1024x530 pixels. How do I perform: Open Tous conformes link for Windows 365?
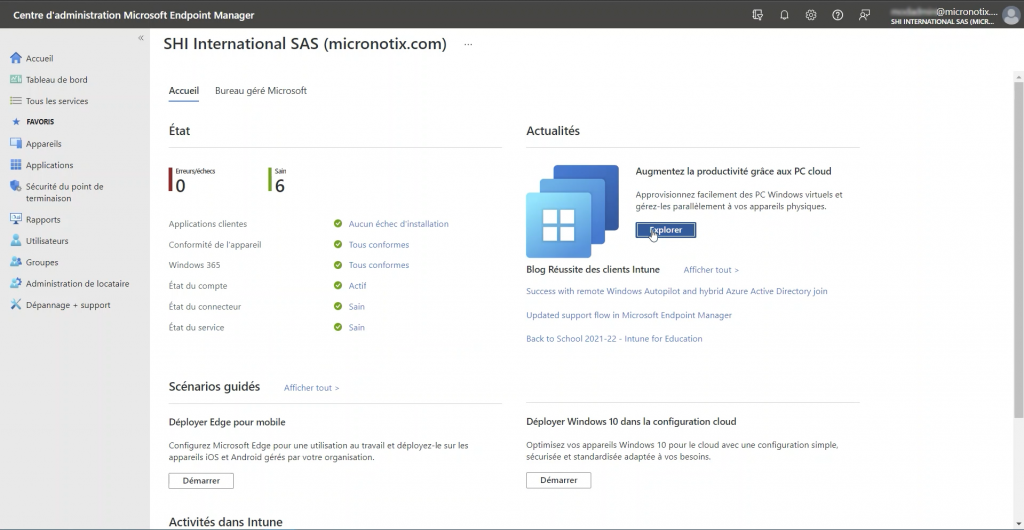click(379, 265)
